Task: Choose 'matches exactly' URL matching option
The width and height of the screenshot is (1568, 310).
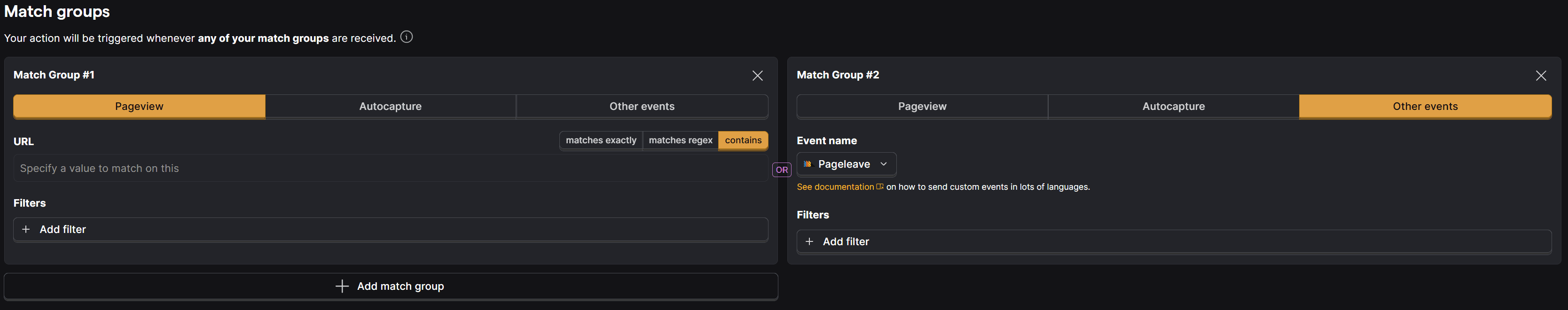Action: click(x=601, y=140)
